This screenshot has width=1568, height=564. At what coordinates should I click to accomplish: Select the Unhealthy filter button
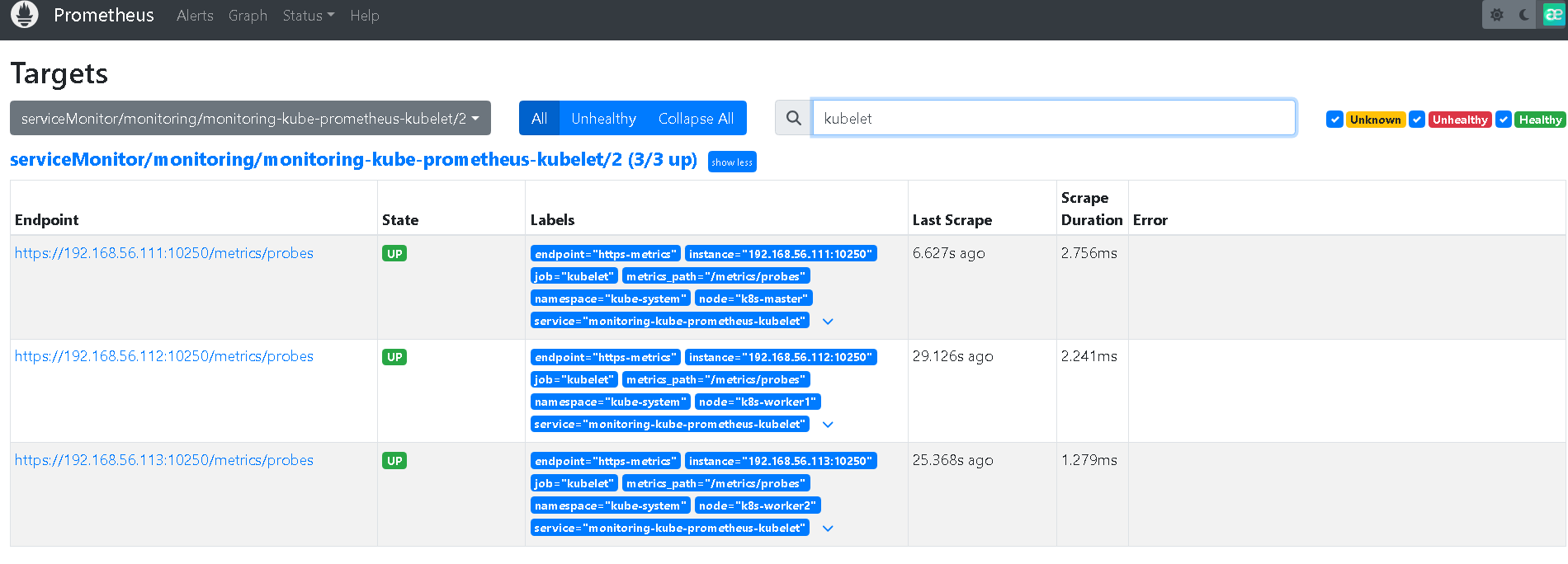click(x=603, y=118)
